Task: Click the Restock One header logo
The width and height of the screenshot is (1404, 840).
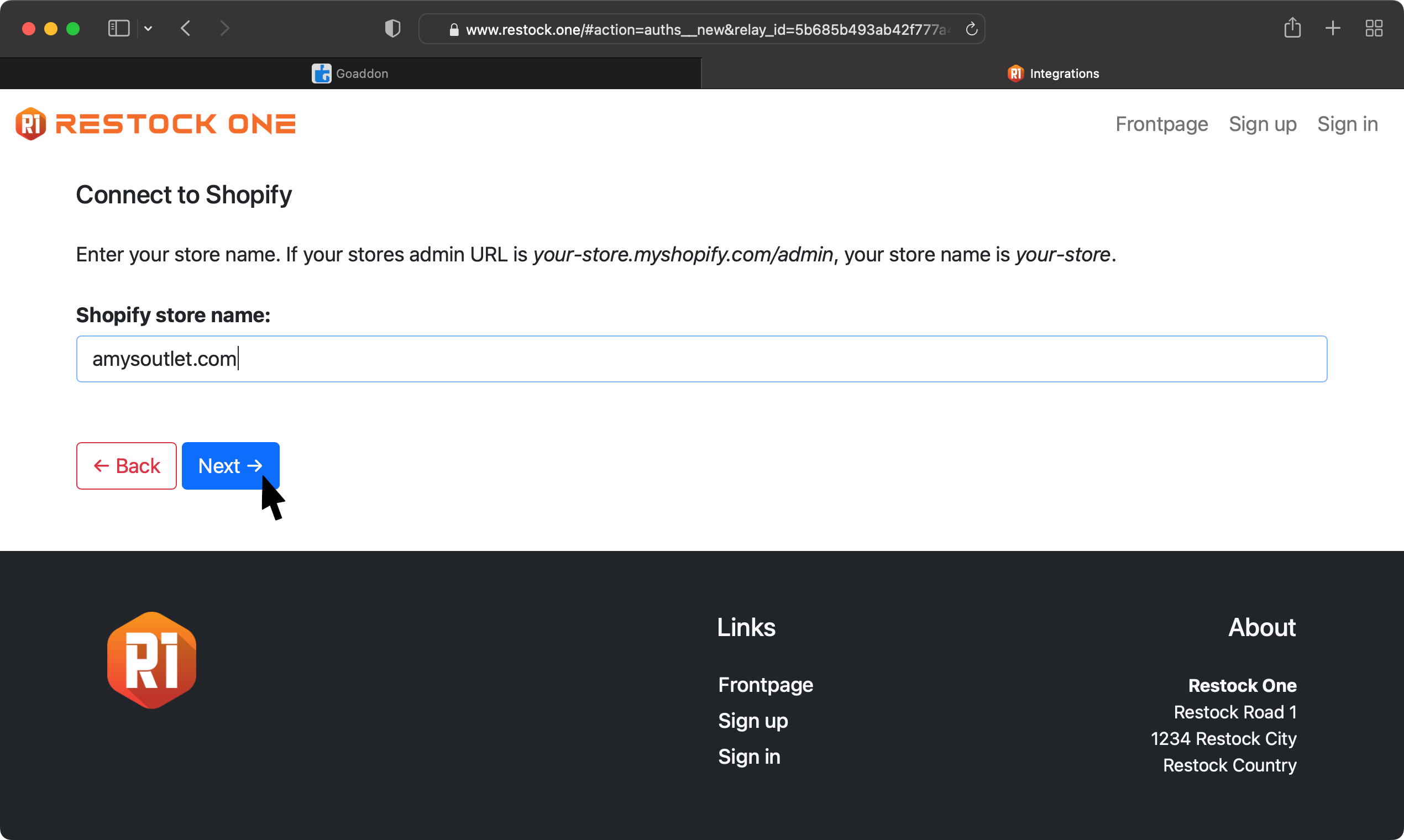Action: tap(156, 123)
